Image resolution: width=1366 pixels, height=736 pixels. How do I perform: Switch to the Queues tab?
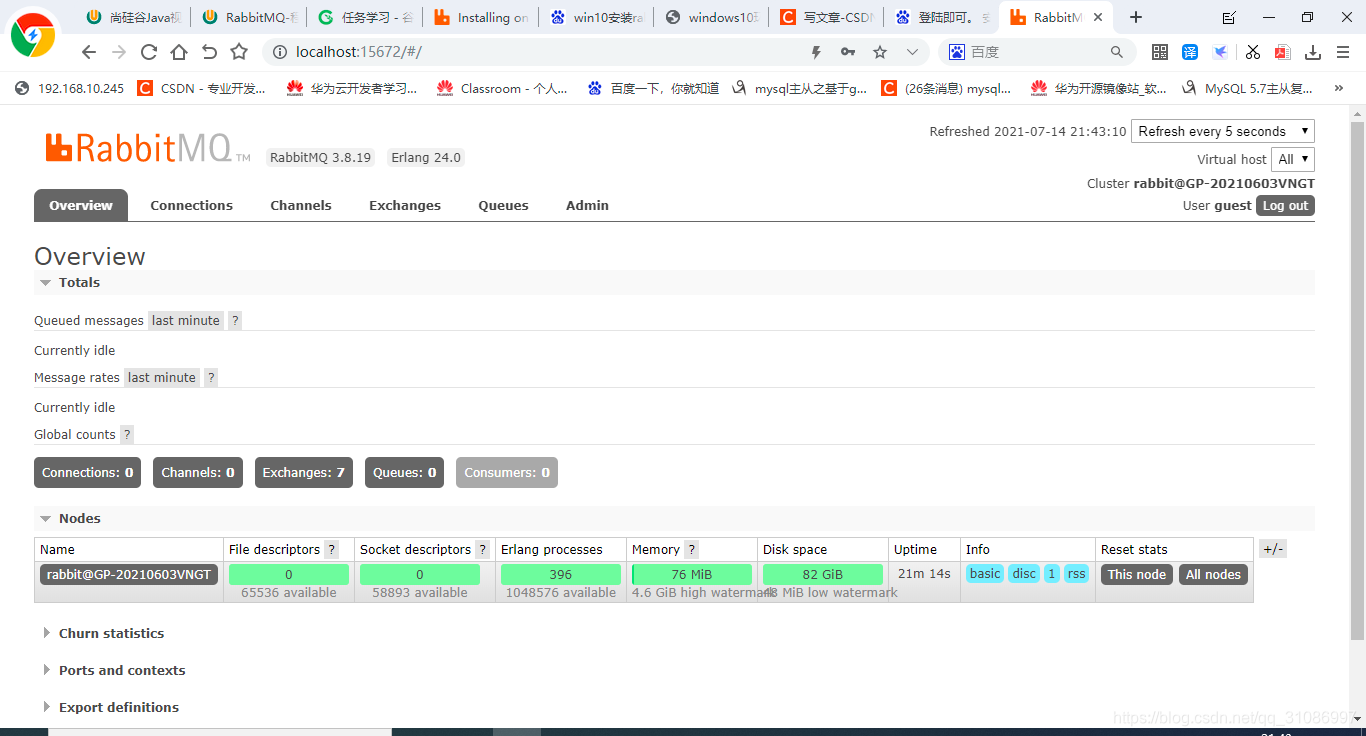click(x=503, y=205)
